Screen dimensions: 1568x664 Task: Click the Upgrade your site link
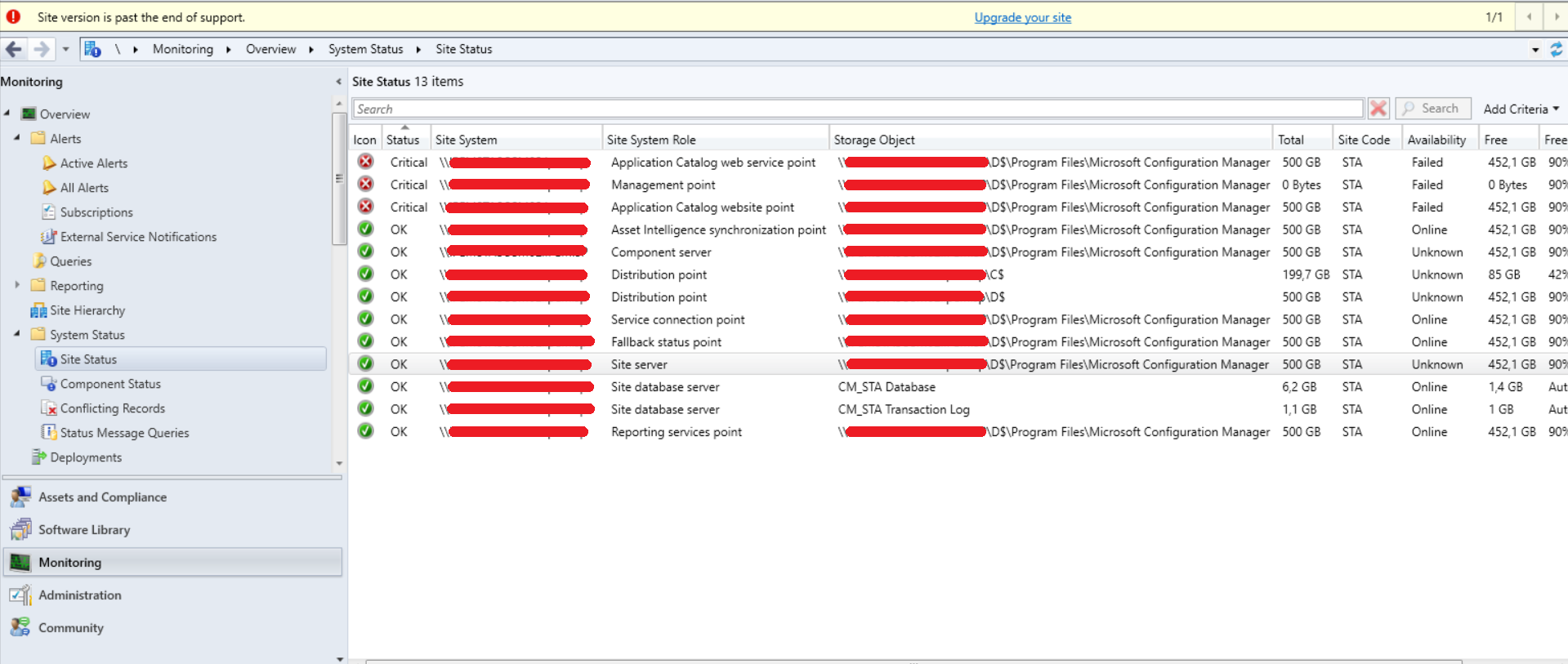pyautogui.click(x=1022, y=17)
